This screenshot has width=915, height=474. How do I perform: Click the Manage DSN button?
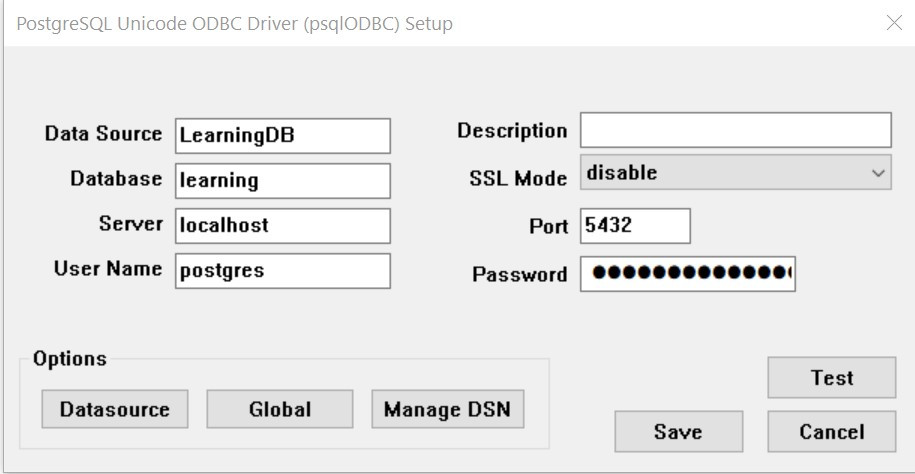[448, 409]
